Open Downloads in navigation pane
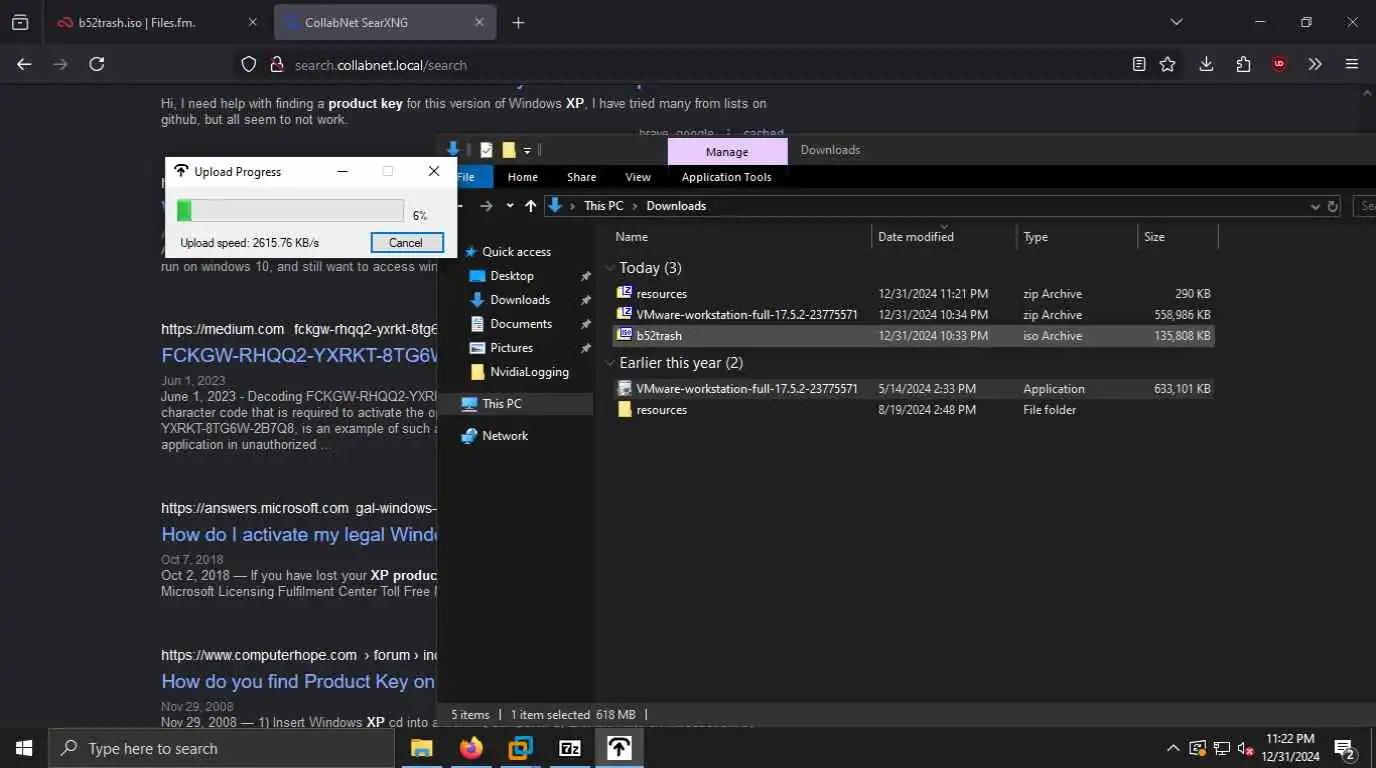 click(520, 300)
